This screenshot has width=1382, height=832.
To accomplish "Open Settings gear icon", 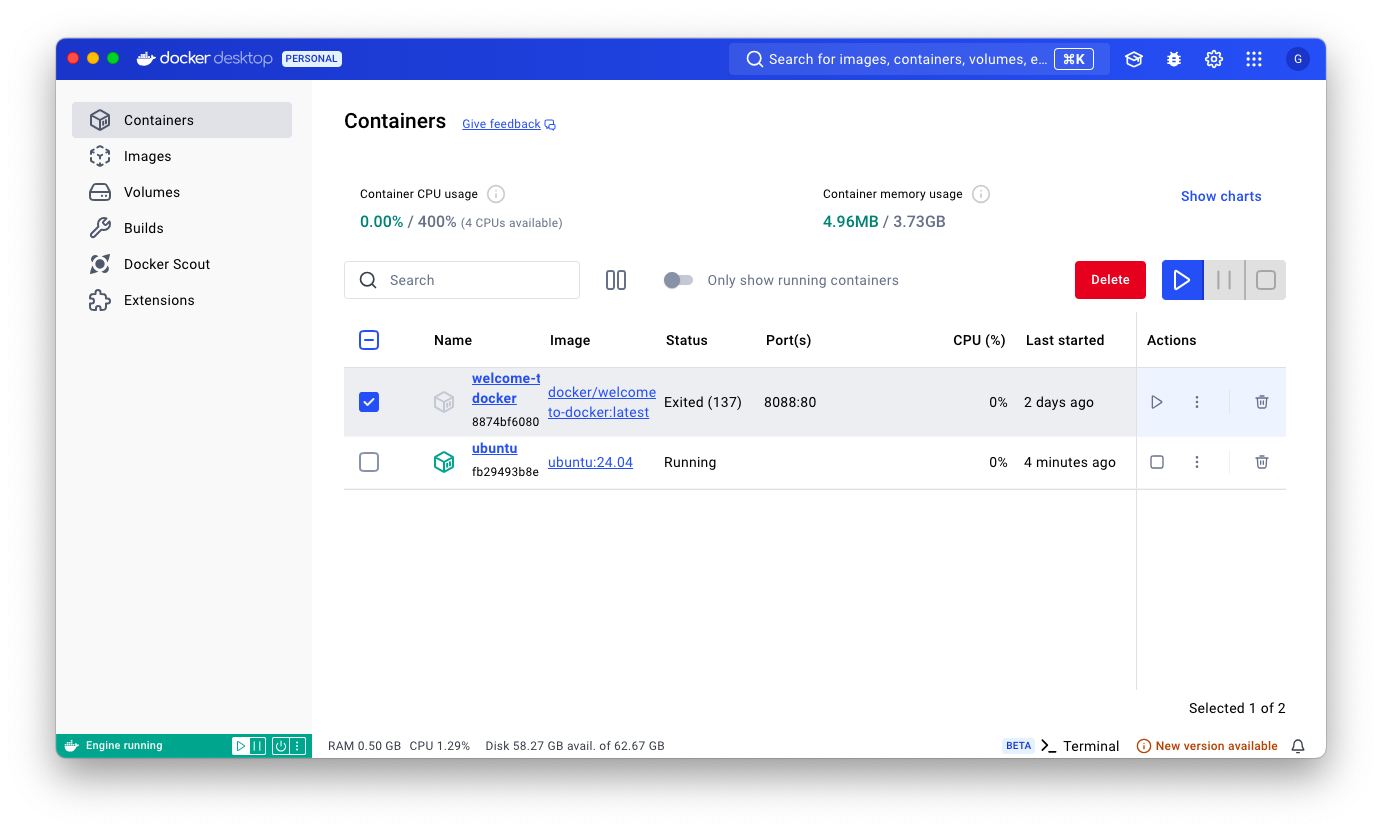I will point(1214,59).
